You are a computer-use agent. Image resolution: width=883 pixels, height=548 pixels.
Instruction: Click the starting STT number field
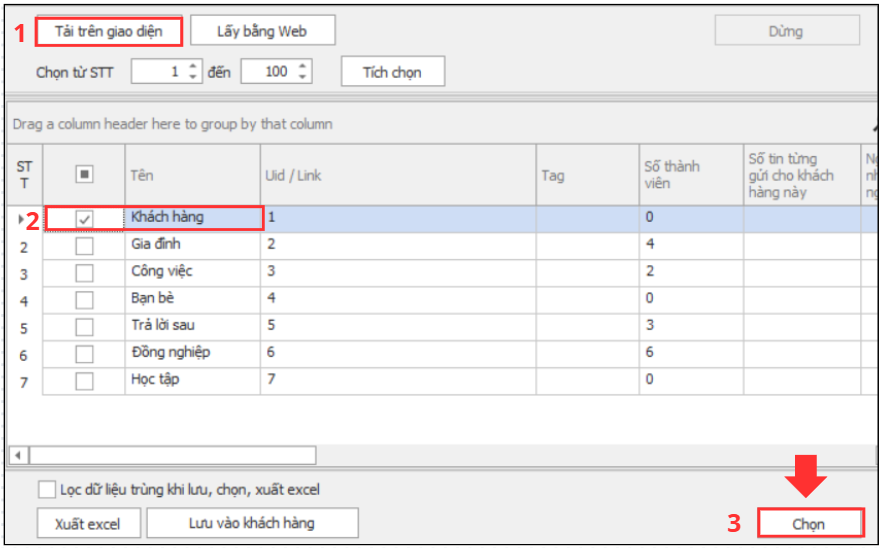click(157, 72)
